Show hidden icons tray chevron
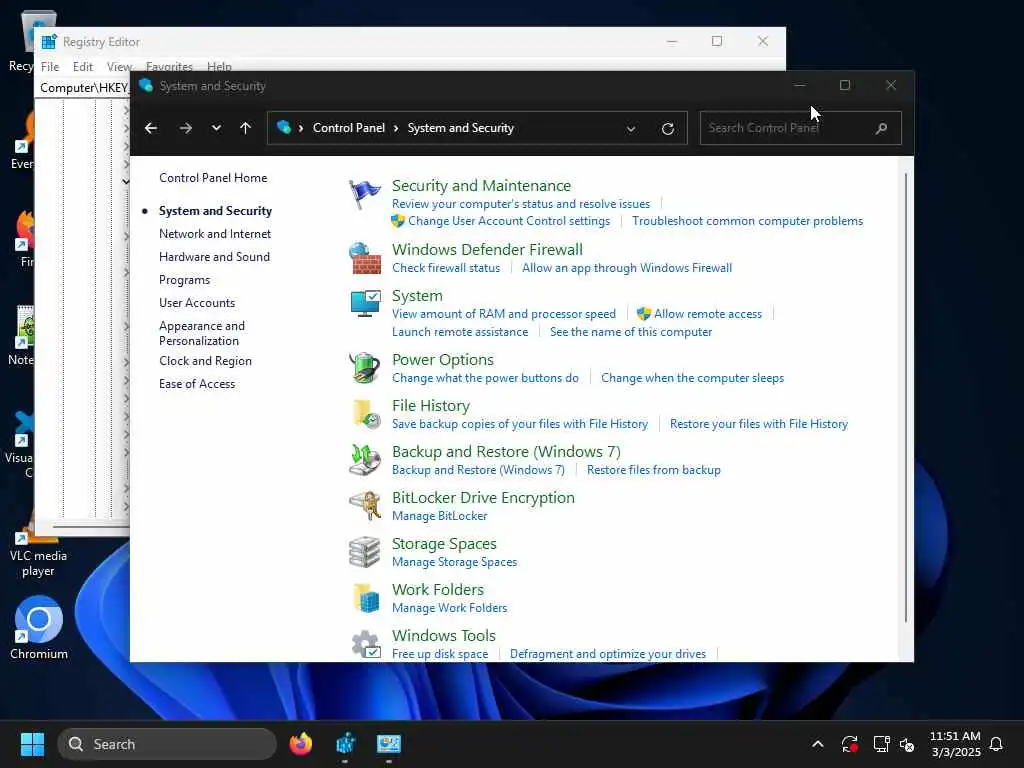The height and width of the screenshot is (768, 1024). pos(818,744)
